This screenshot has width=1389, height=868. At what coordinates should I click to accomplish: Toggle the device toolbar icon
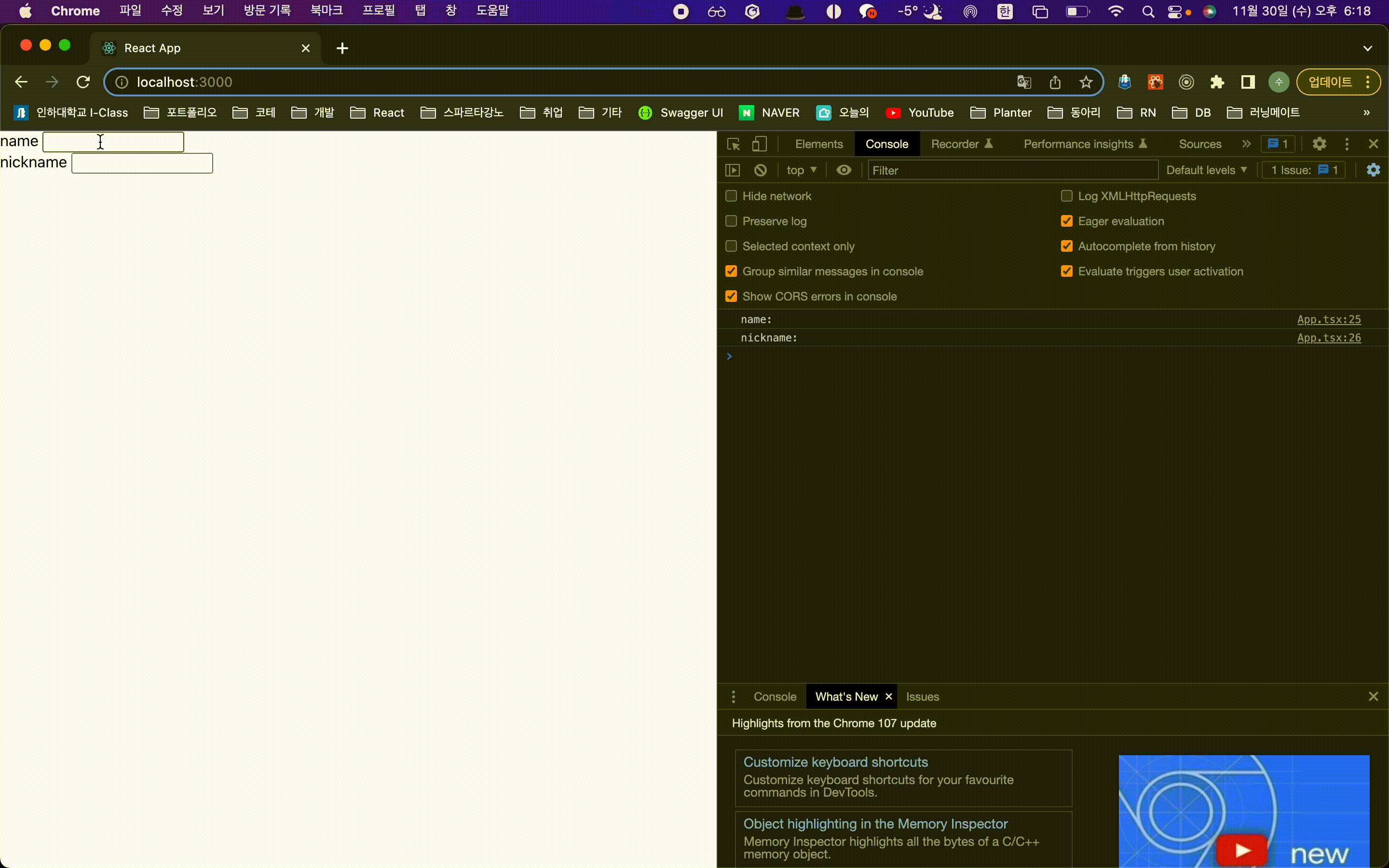[759, 144]
